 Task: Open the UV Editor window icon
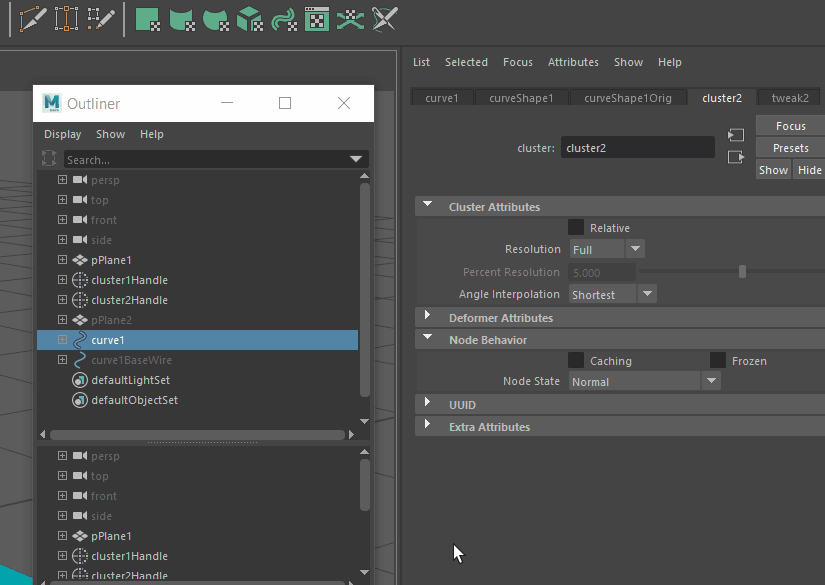(x=317, y=19)
